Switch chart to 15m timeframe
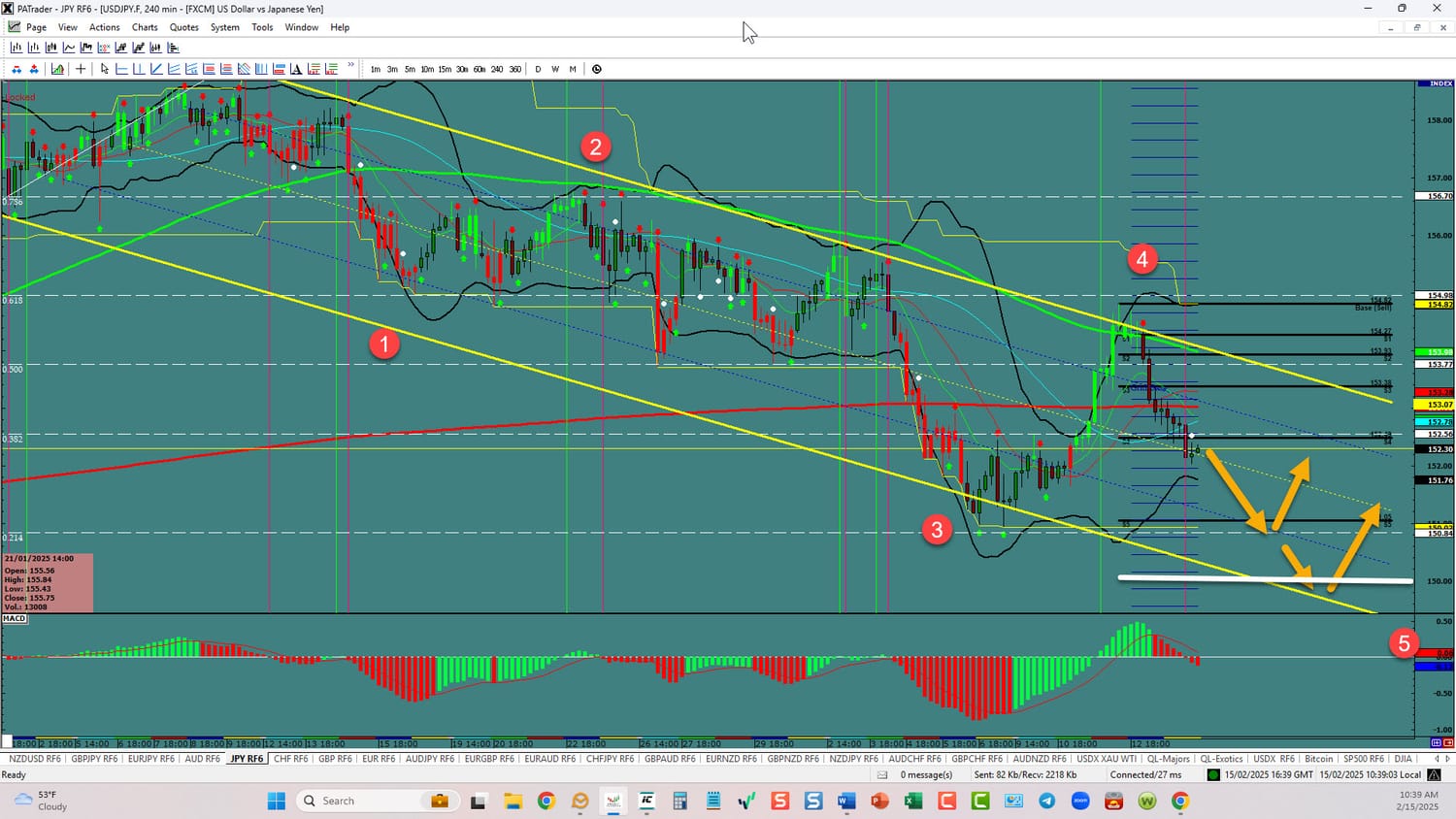Viewport: 1456px width, 819px height. [x=445, y=69]
